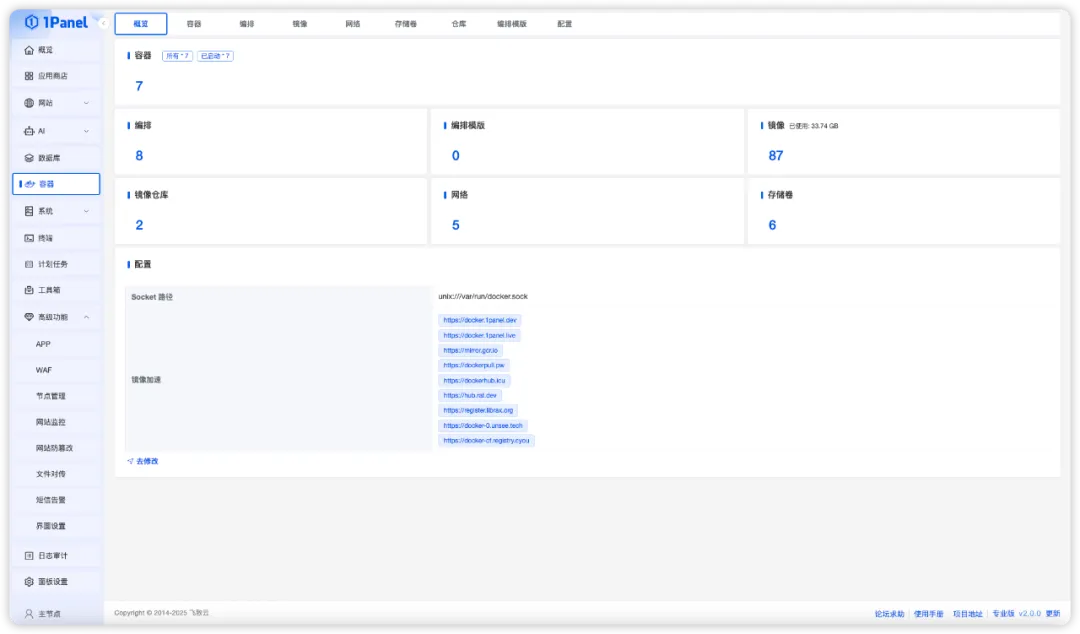Click the arrow icon beside 去修改
The width and height of the screenshot is (1080, 634).
point(130,461)
